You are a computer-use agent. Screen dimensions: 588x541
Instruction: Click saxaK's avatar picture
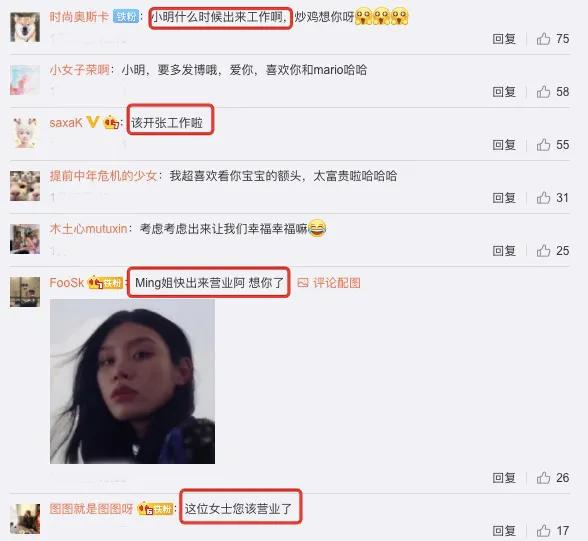(x=25, y=133)
